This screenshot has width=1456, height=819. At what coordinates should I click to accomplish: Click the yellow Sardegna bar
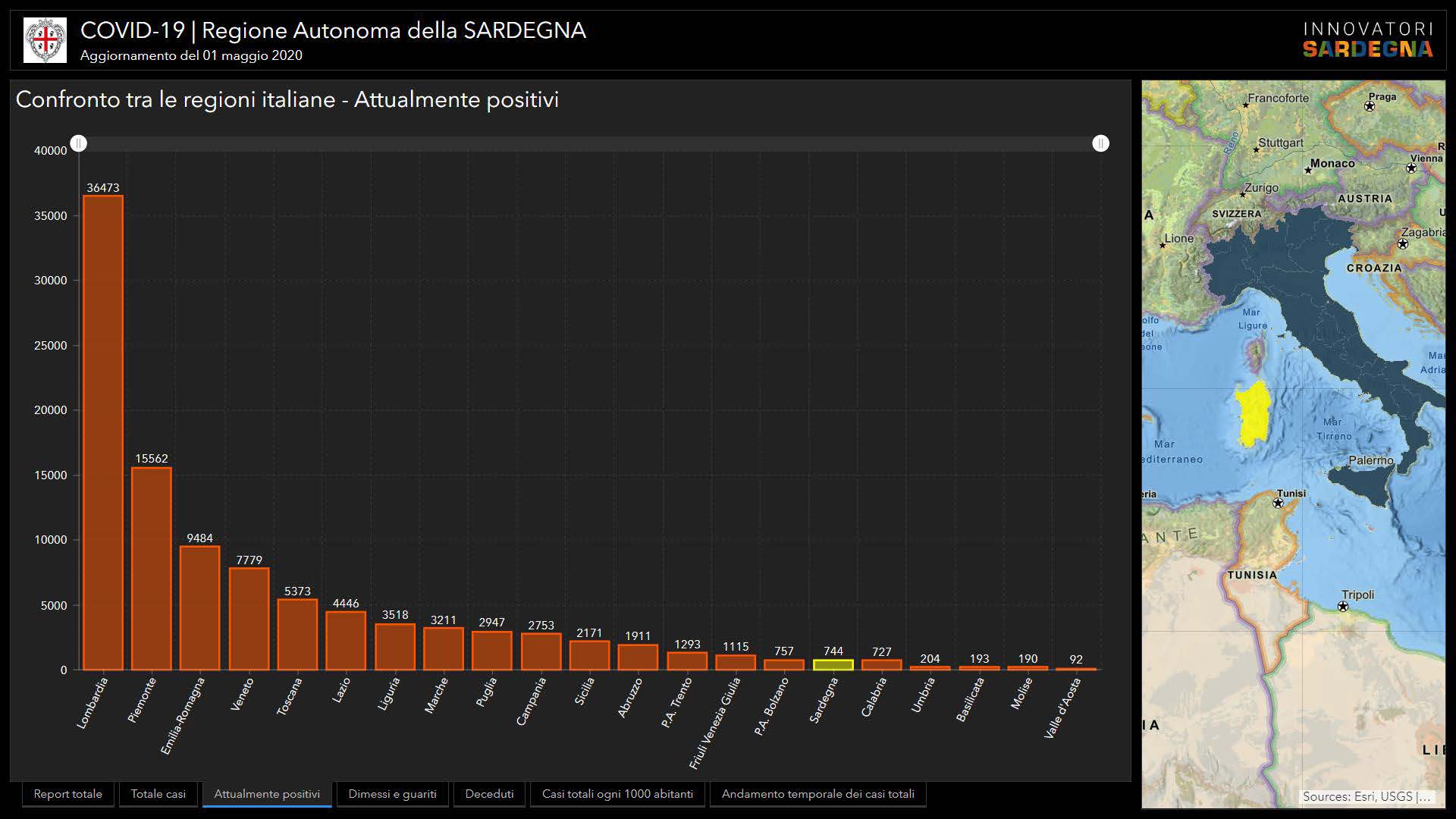pyautogui.click(x=833, y=665)
